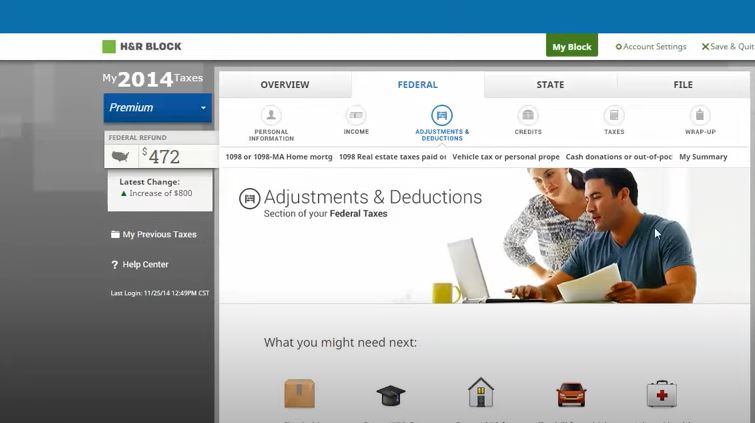This screenshot has width=755, height=423.
Task: Click the X icon beside Save & Quit
Action: (x=705, y=47)
